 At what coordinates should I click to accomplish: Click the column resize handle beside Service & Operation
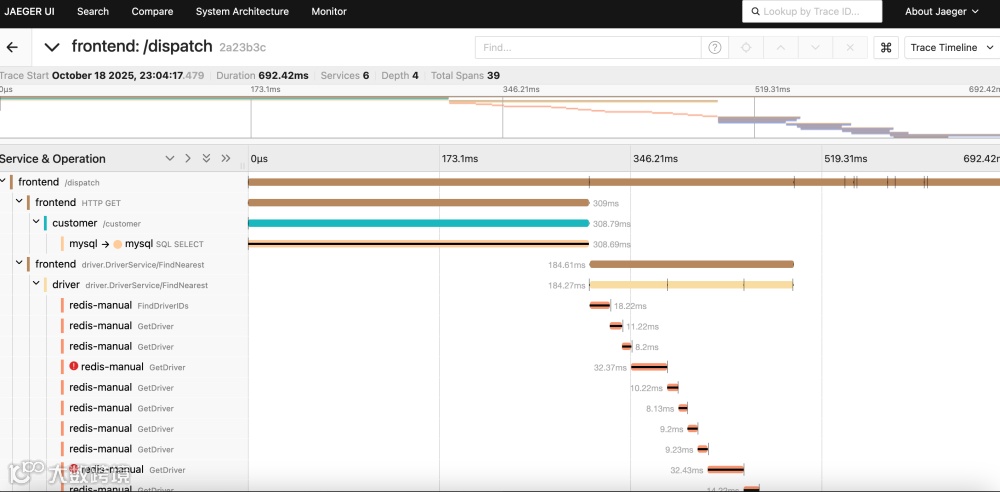pyautogui.click(x=242, y=165)
